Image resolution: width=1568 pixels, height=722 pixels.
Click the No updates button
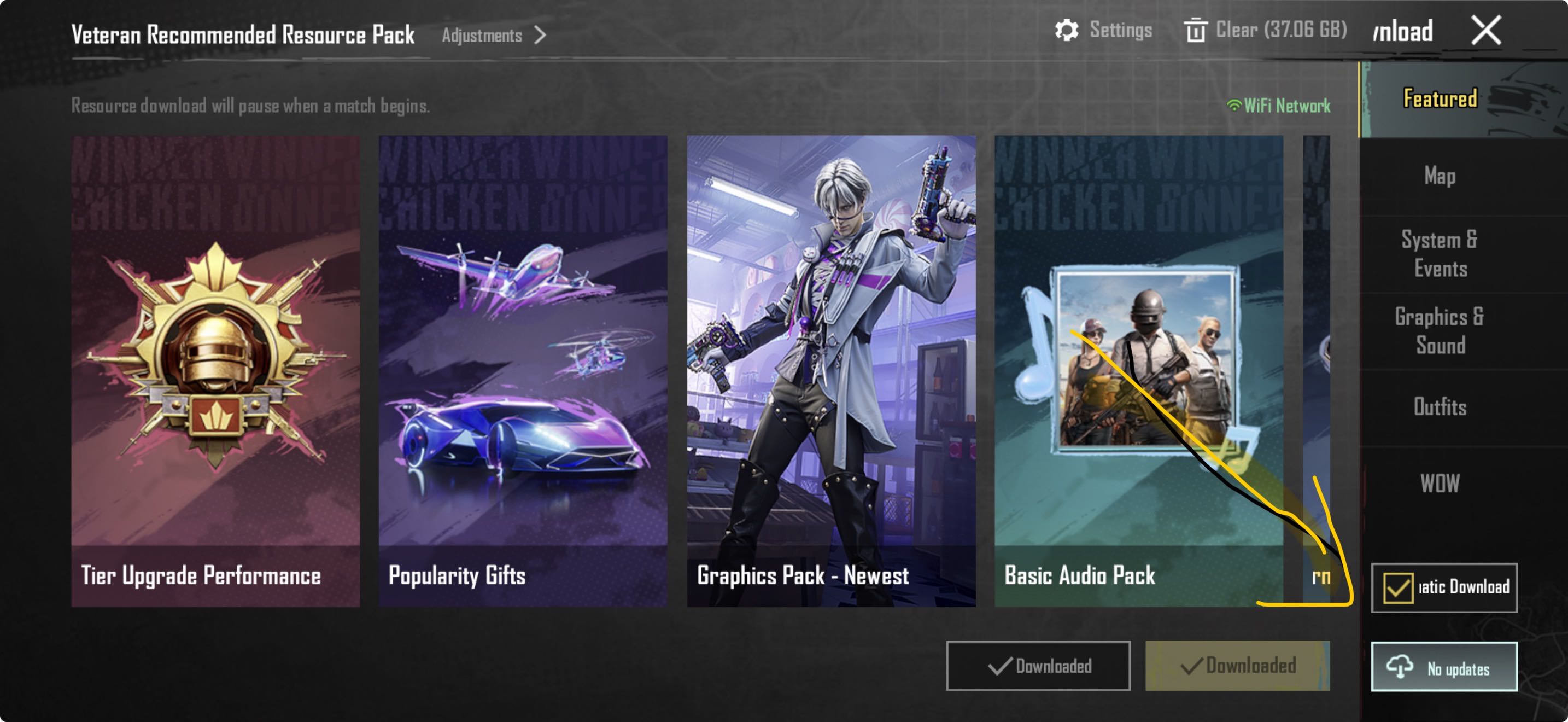click(1444, 667)
